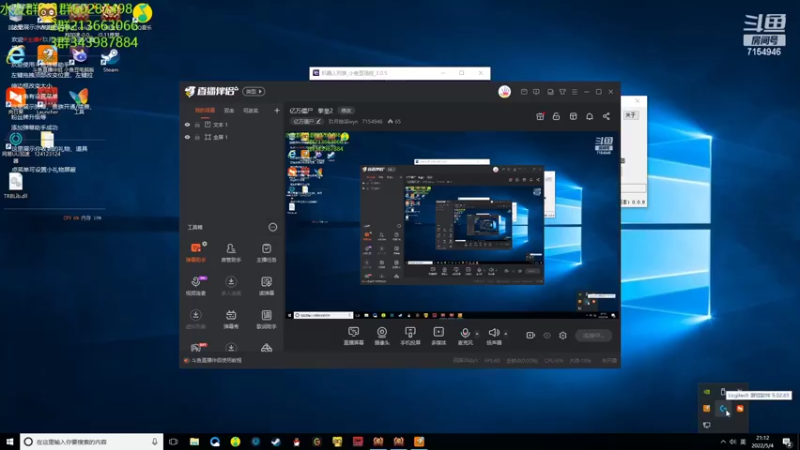800x450 pixels.
Task: Click the speaker 扬声器 icon
Action: pyautogui.click(x=493, y=333)
